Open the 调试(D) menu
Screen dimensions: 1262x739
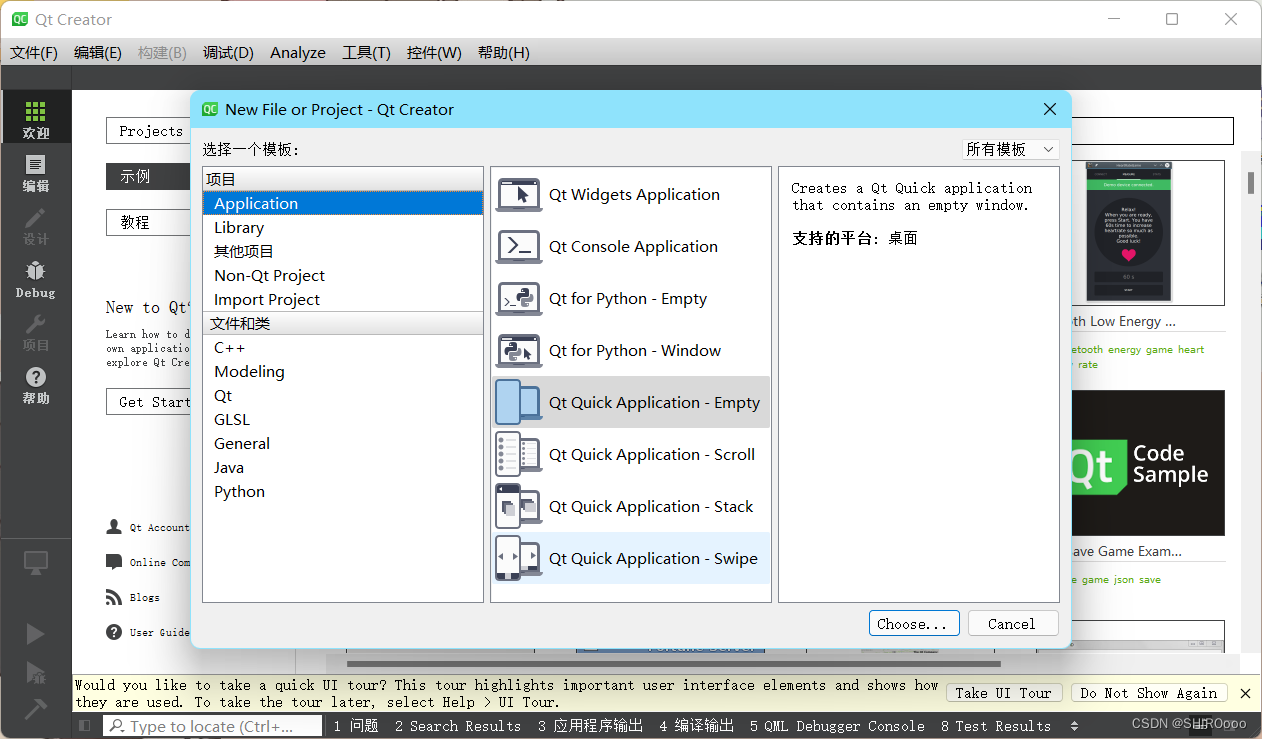coord(228,53)
